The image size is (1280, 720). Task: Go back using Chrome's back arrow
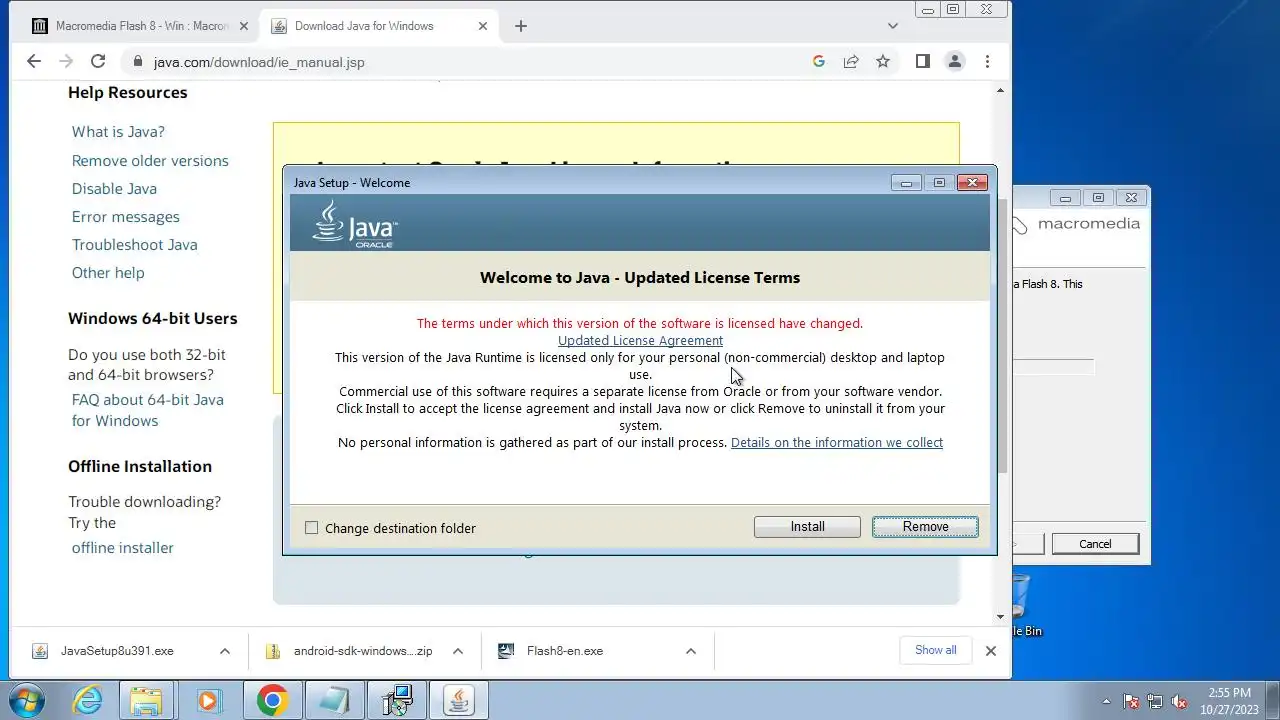(x=34, y=62)
